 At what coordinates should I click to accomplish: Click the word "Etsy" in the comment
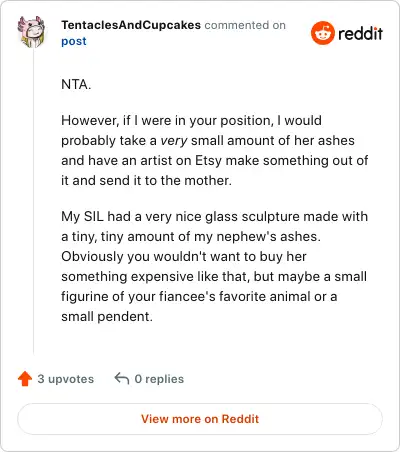pyautogui.click(x=208, y=161)
